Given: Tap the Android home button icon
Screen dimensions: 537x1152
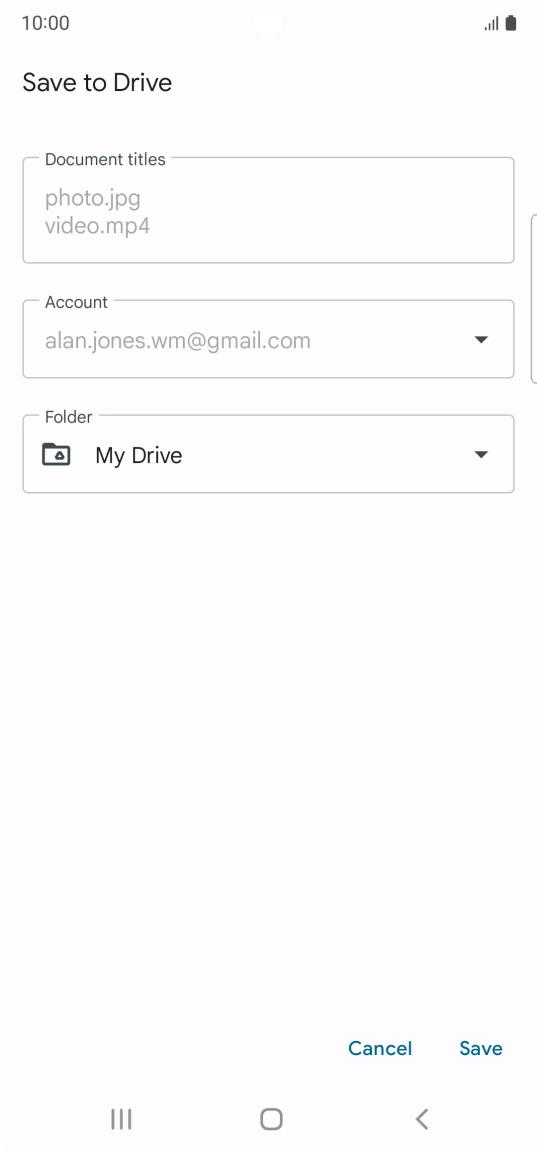Looking at the screenshot, I should pyautogui.click(x=271, y=1119).
